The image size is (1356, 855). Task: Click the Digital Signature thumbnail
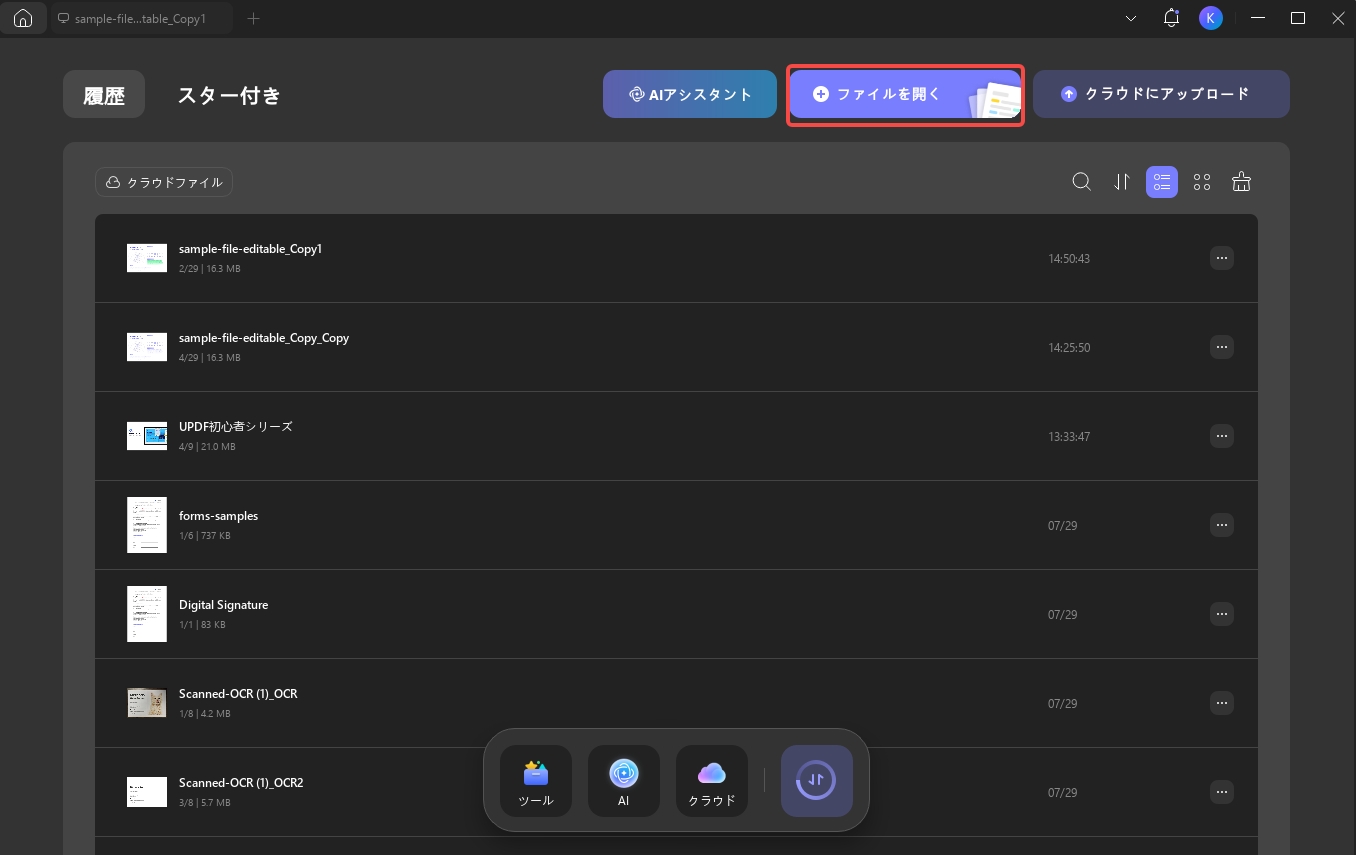[x=147, y=614]
